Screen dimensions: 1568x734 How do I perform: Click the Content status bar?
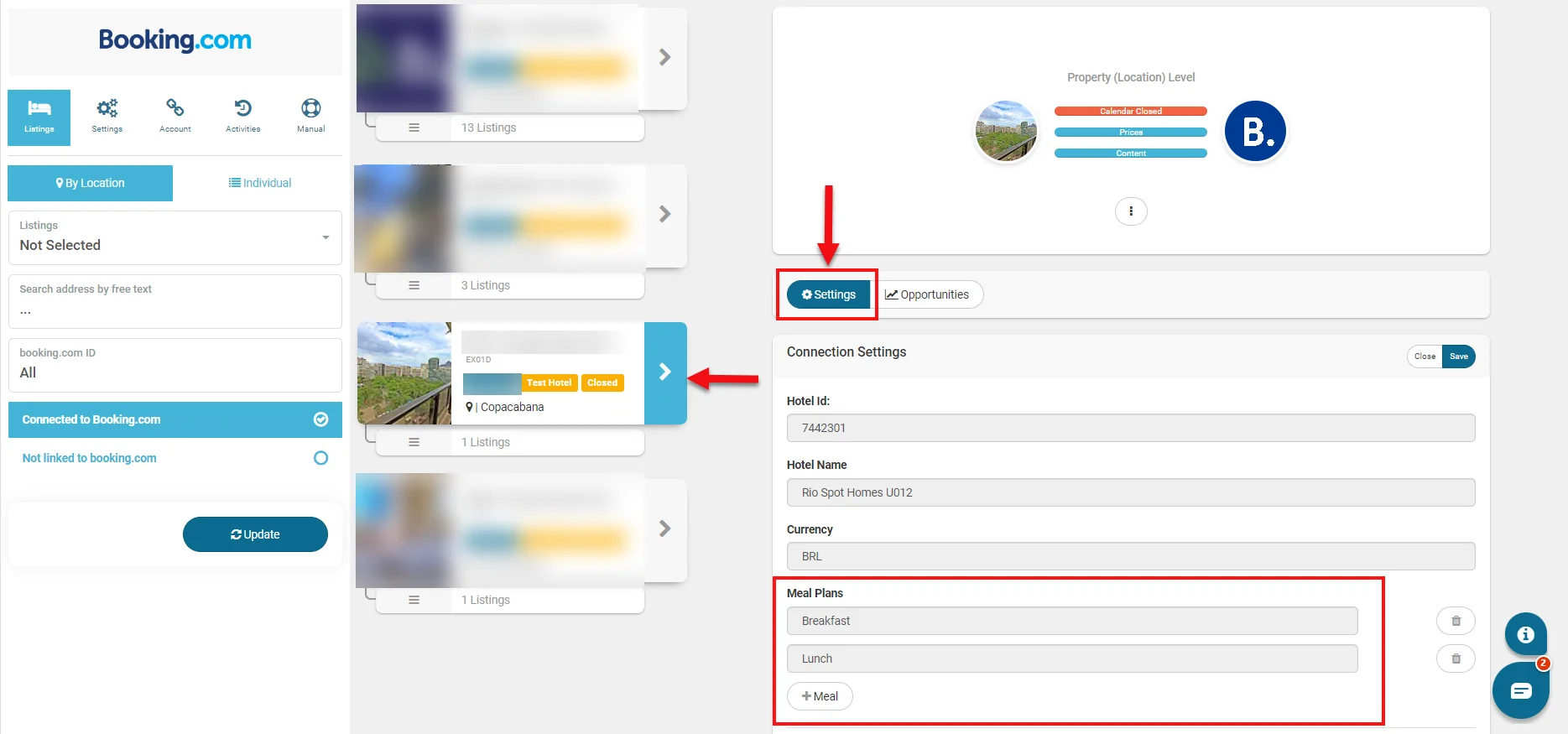click(x=1131, y=153)
